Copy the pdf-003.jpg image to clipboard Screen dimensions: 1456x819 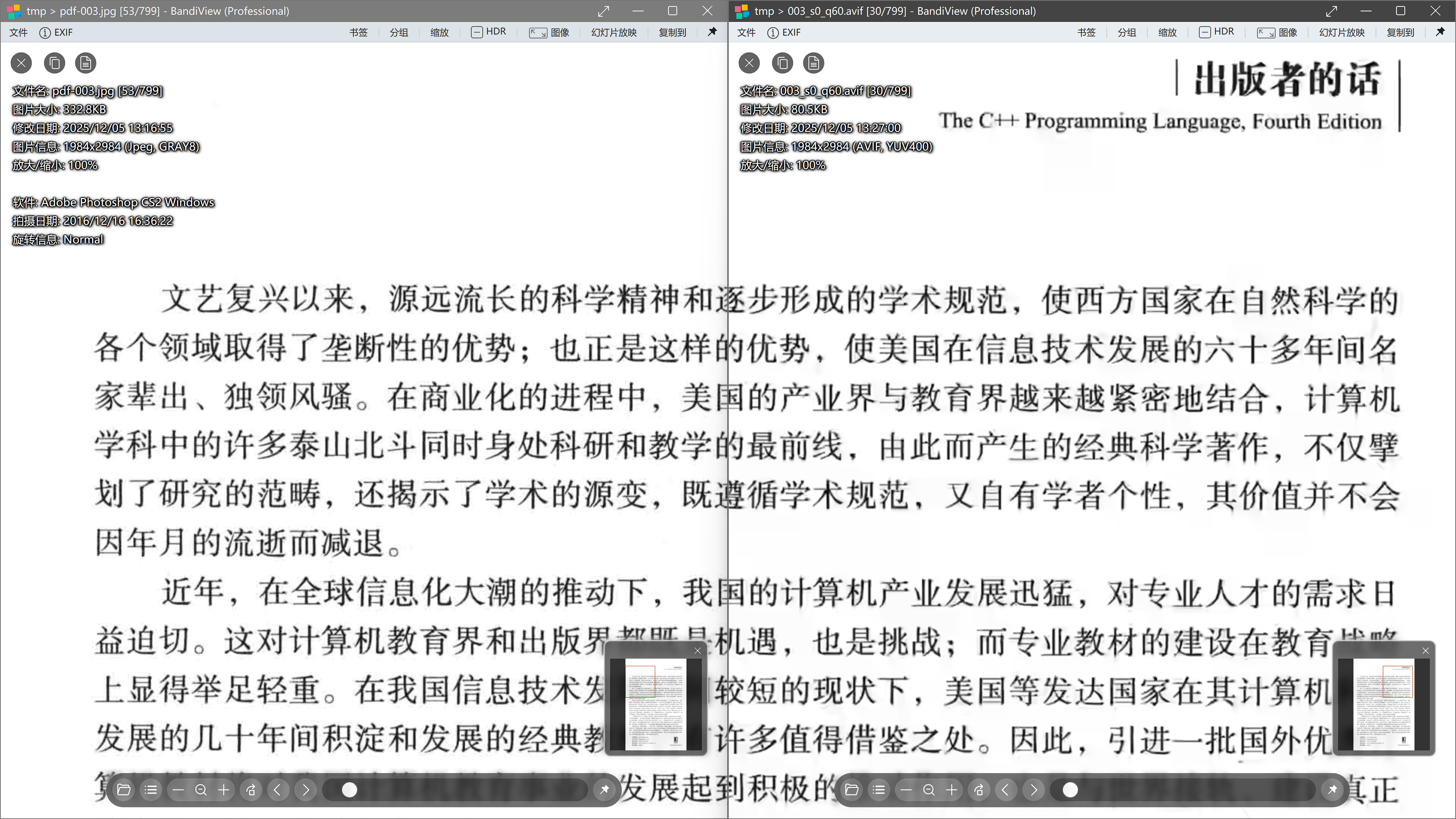[x=54, y=63]
